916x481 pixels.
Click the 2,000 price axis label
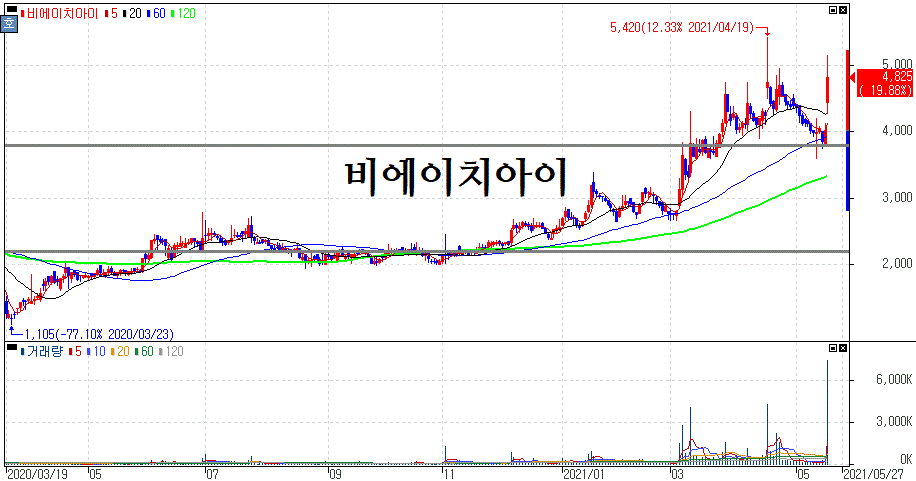pos(897,264)
